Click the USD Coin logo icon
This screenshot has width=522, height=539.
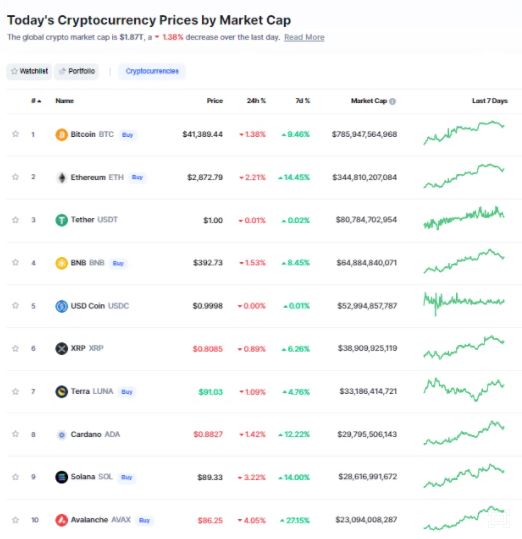[x=62, y=306]
